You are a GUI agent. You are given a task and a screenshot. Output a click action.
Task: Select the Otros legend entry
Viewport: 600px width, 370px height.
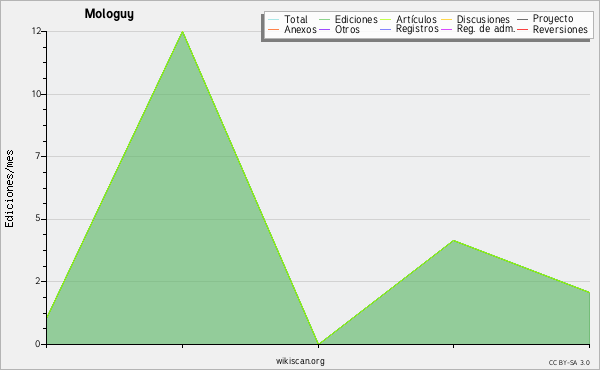point(347,29)
